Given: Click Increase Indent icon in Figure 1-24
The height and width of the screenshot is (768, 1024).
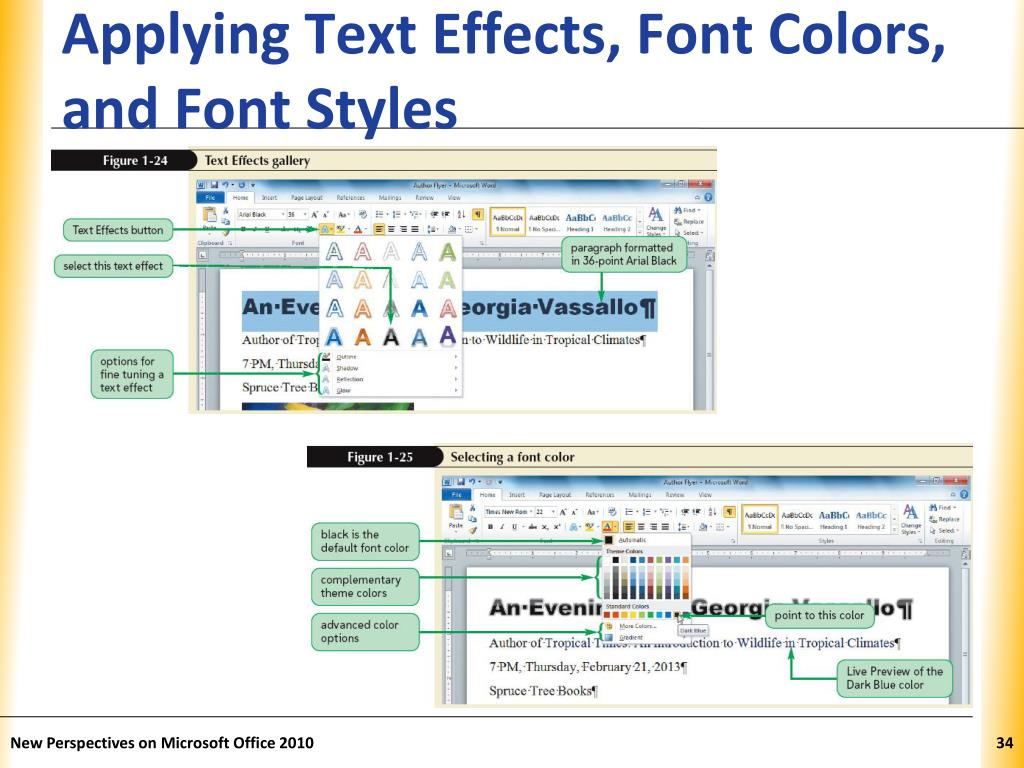Looking at the screenshot, I should [x=446, y=215].
